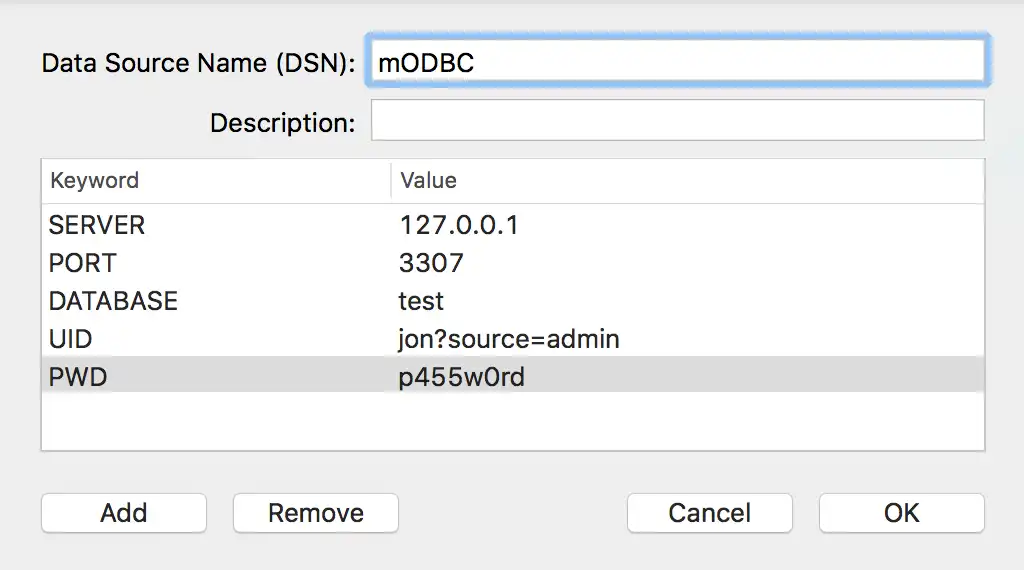Click the Keyword column header
This screenshot has width=1024, height=570.
(x=95, y=181)
